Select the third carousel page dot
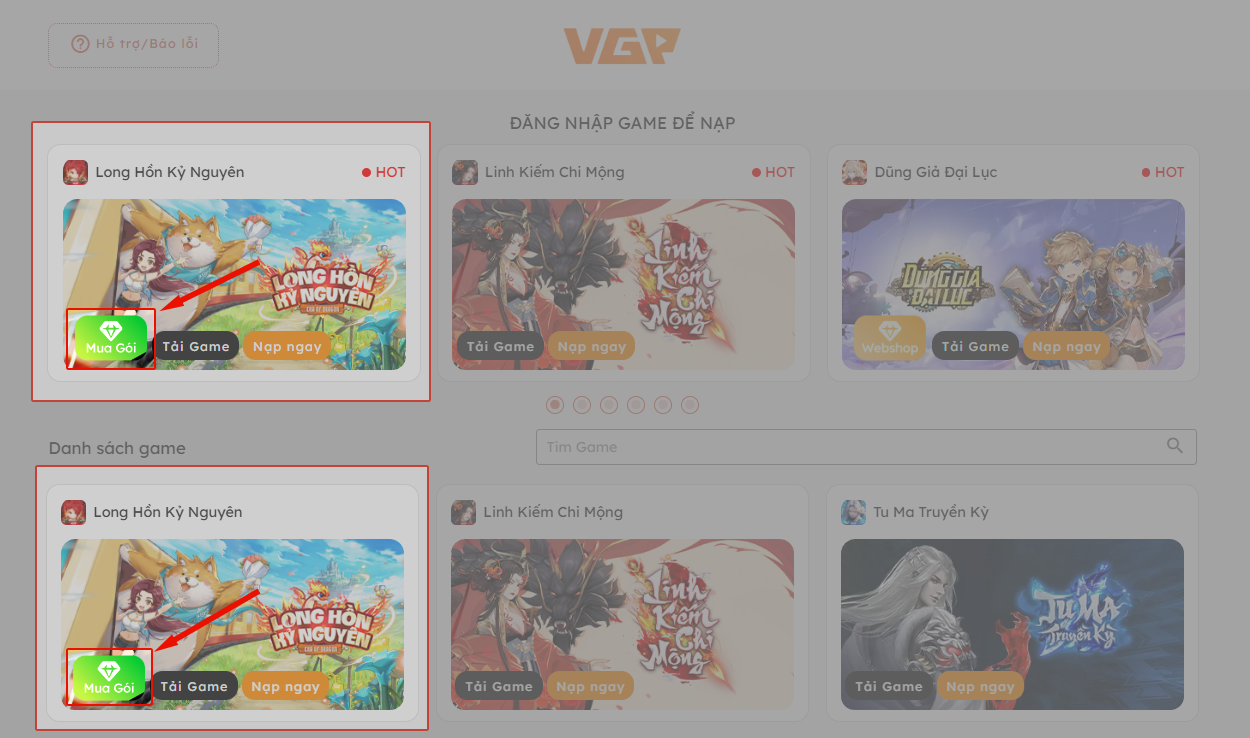Screen dimensions: 1250x738 pos(609,405)
